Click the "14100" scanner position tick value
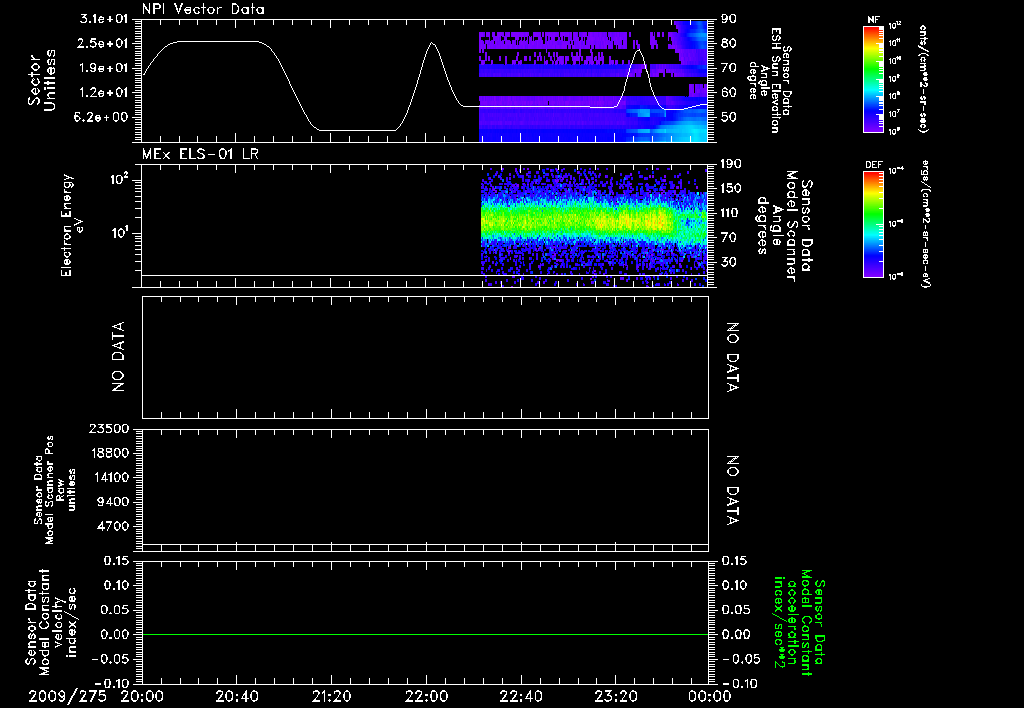 coord(108,477)
